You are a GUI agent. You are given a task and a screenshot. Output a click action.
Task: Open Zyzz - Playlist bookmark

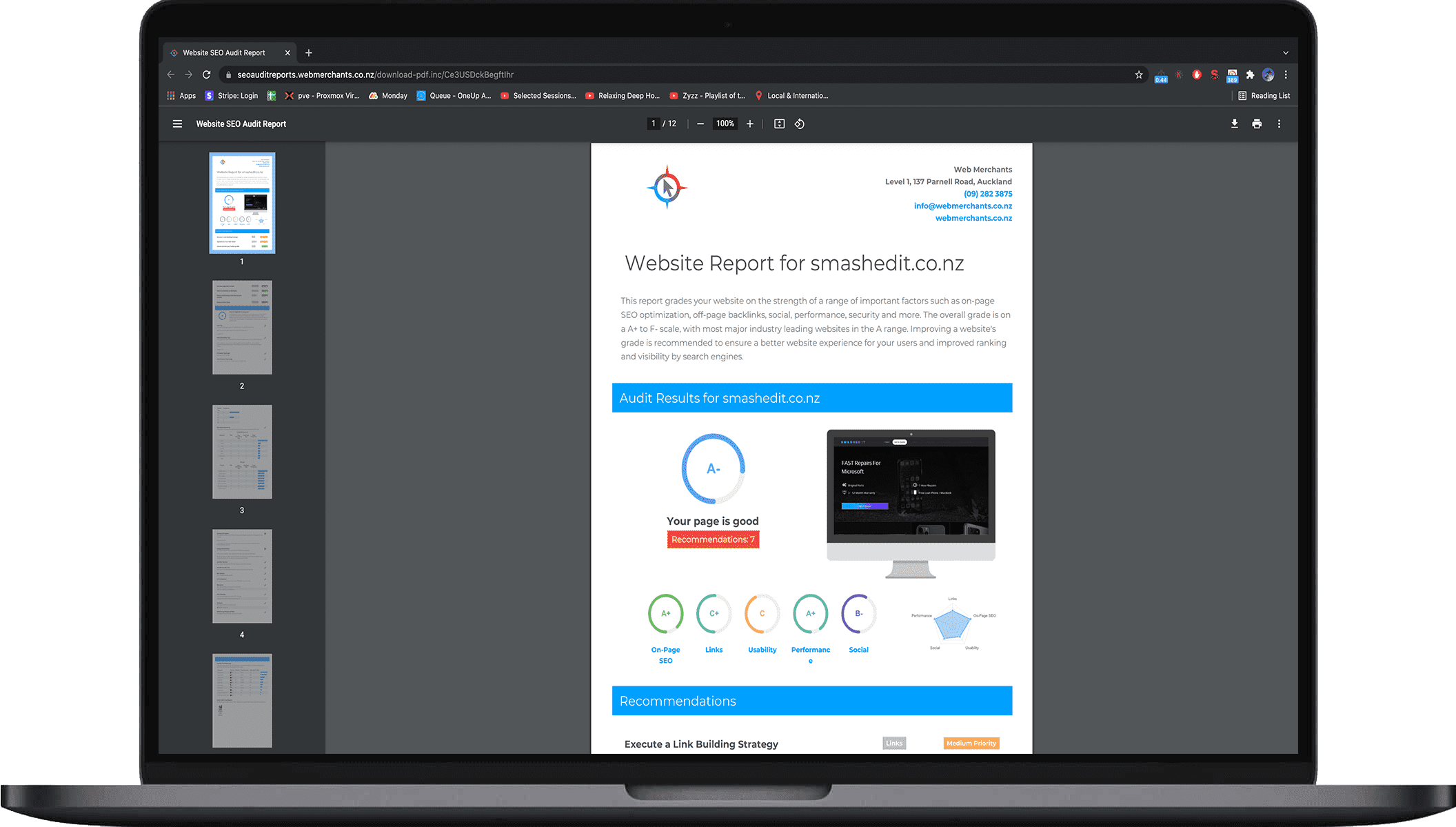[707, 96]
